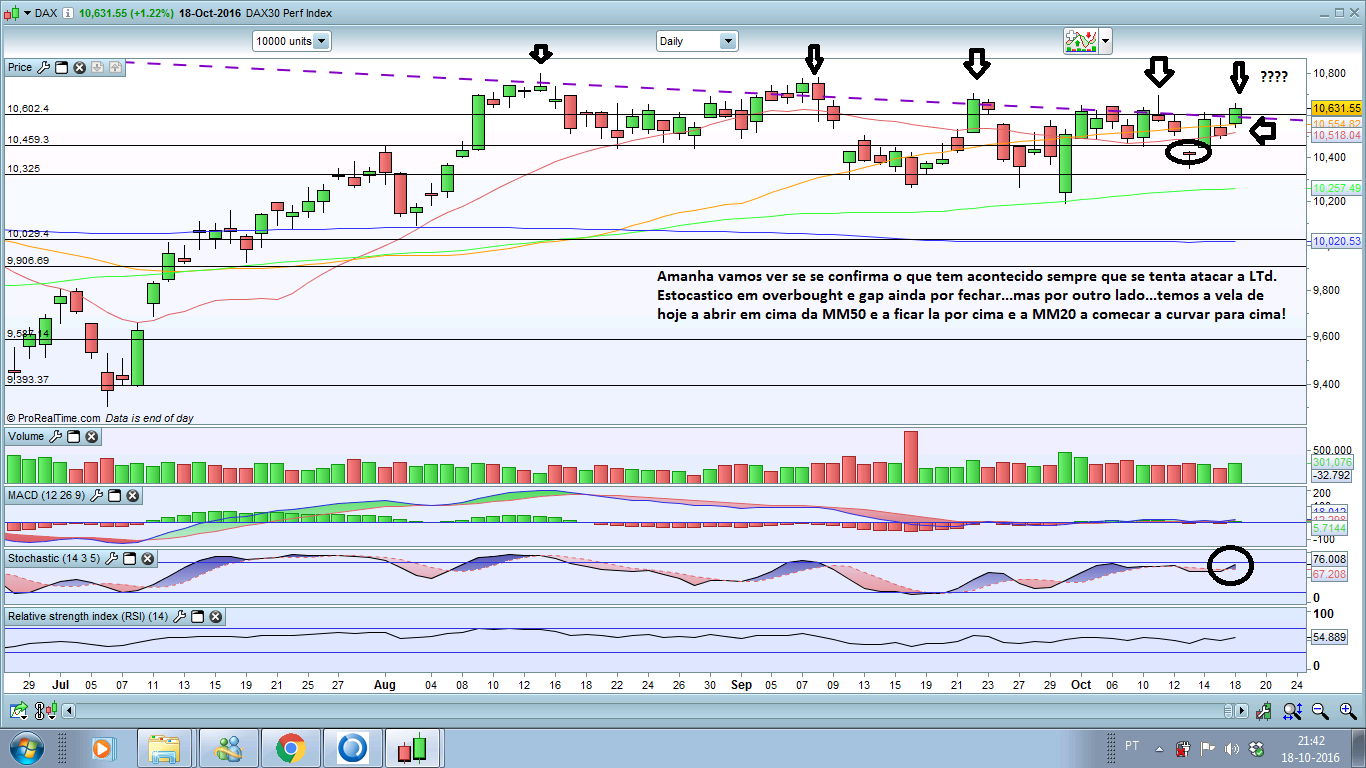Open chart properties wrench at bottom-right

tap(1266, 711)
